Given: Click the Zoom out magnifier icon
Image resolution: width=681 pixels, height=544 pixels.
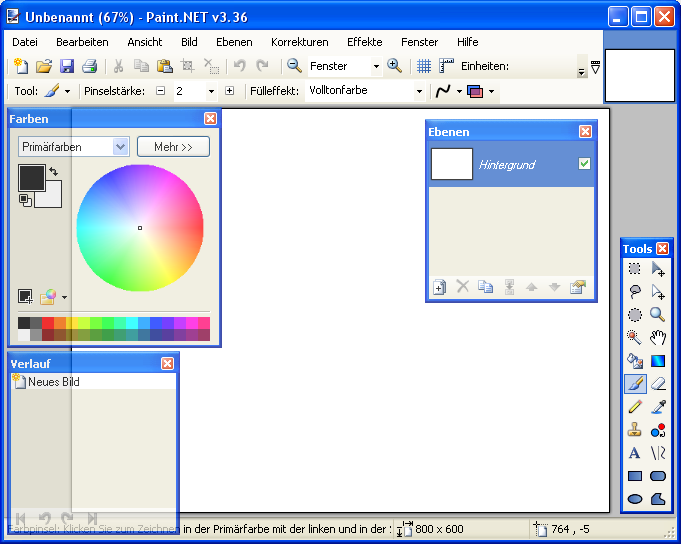Looking at the screenshot, I should [x=294, y=66].
